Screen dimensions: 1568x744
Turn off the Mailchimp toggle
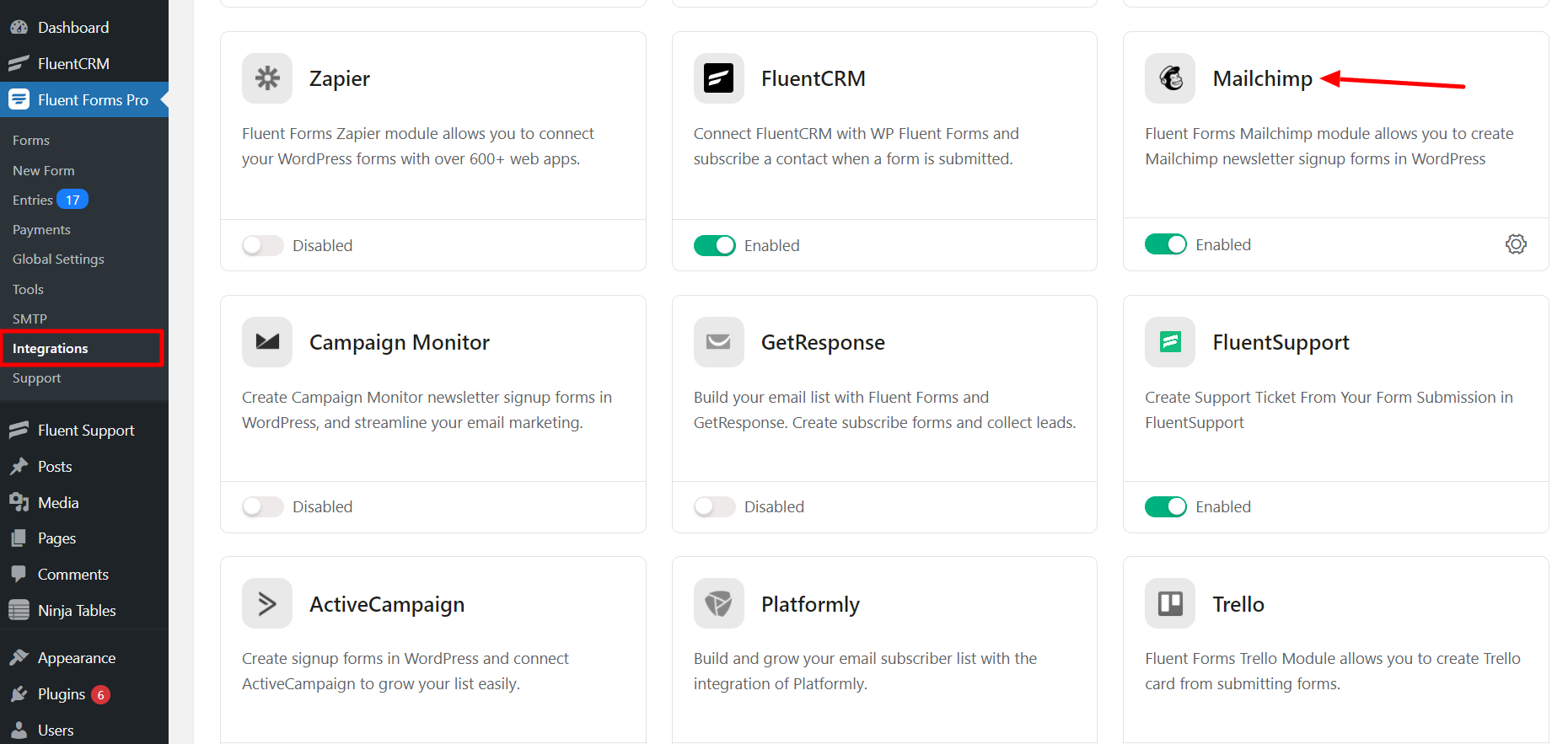coord(1166,244)
